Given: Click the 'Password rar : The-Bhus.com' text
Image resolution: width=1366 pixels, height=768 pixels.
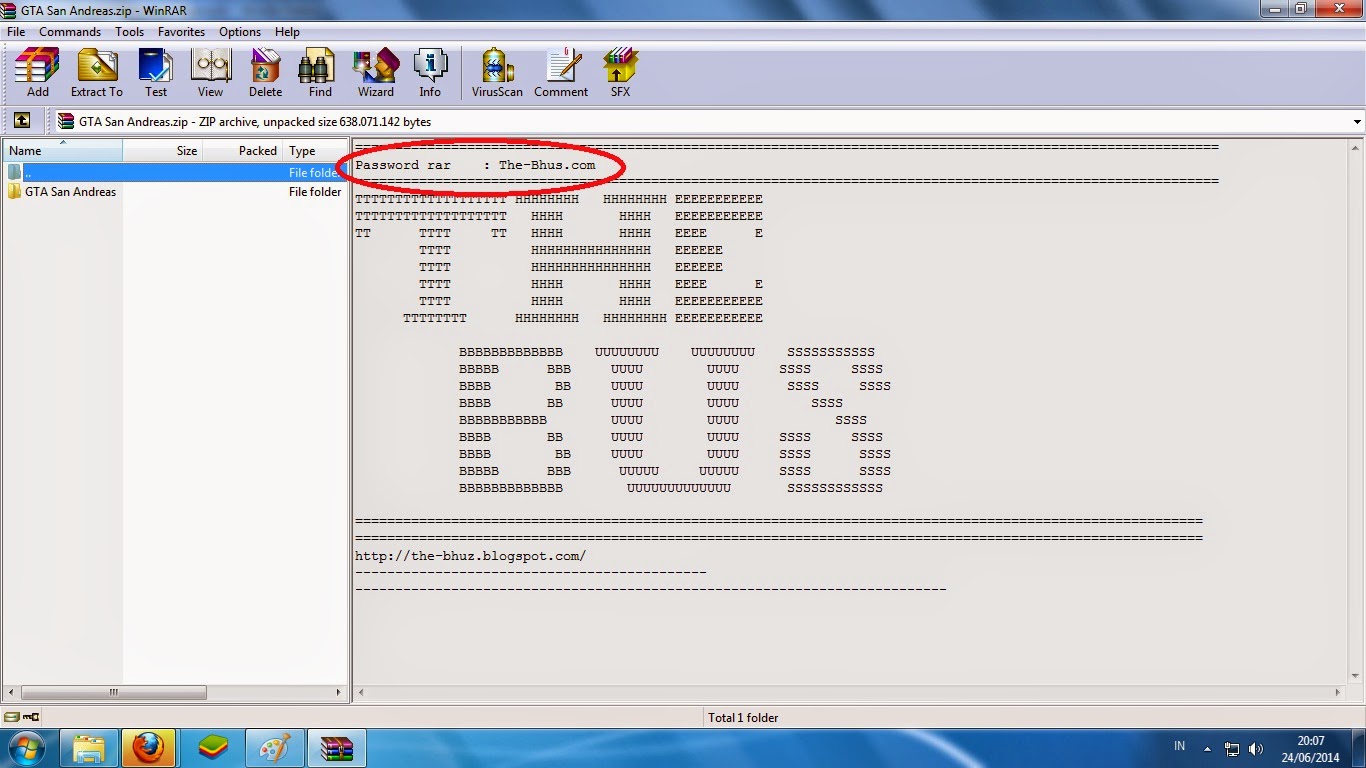Looking at the screenshot, I should [x=475, y=165].
